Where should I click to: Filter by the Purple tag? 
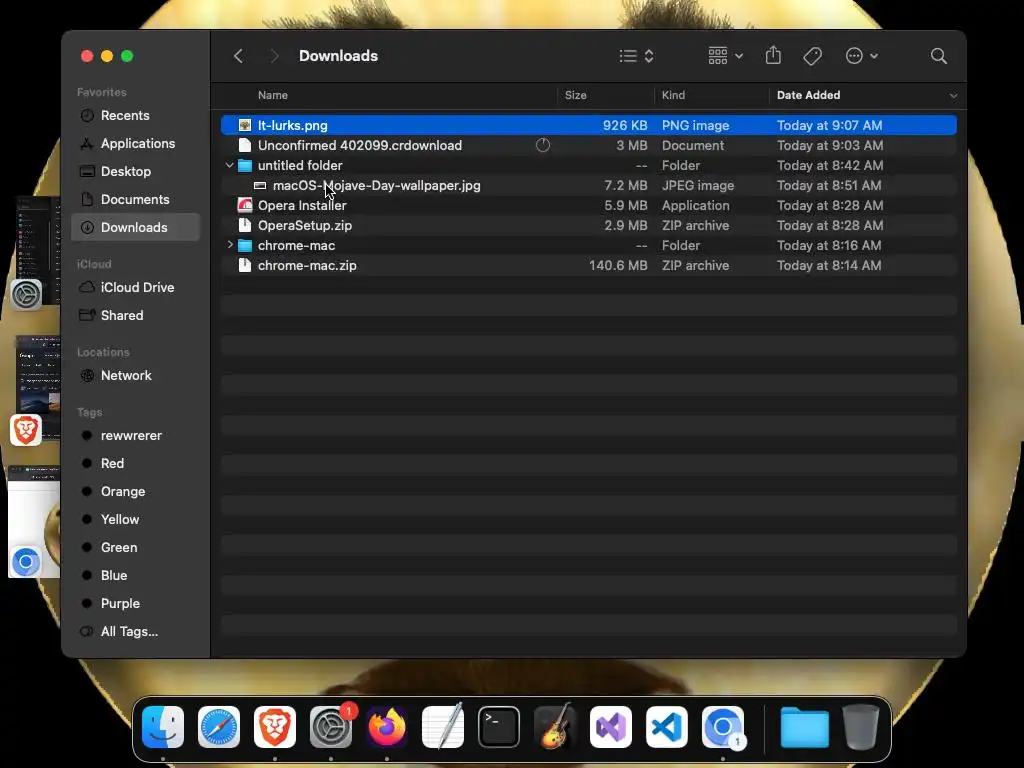[x=135, y=604]
